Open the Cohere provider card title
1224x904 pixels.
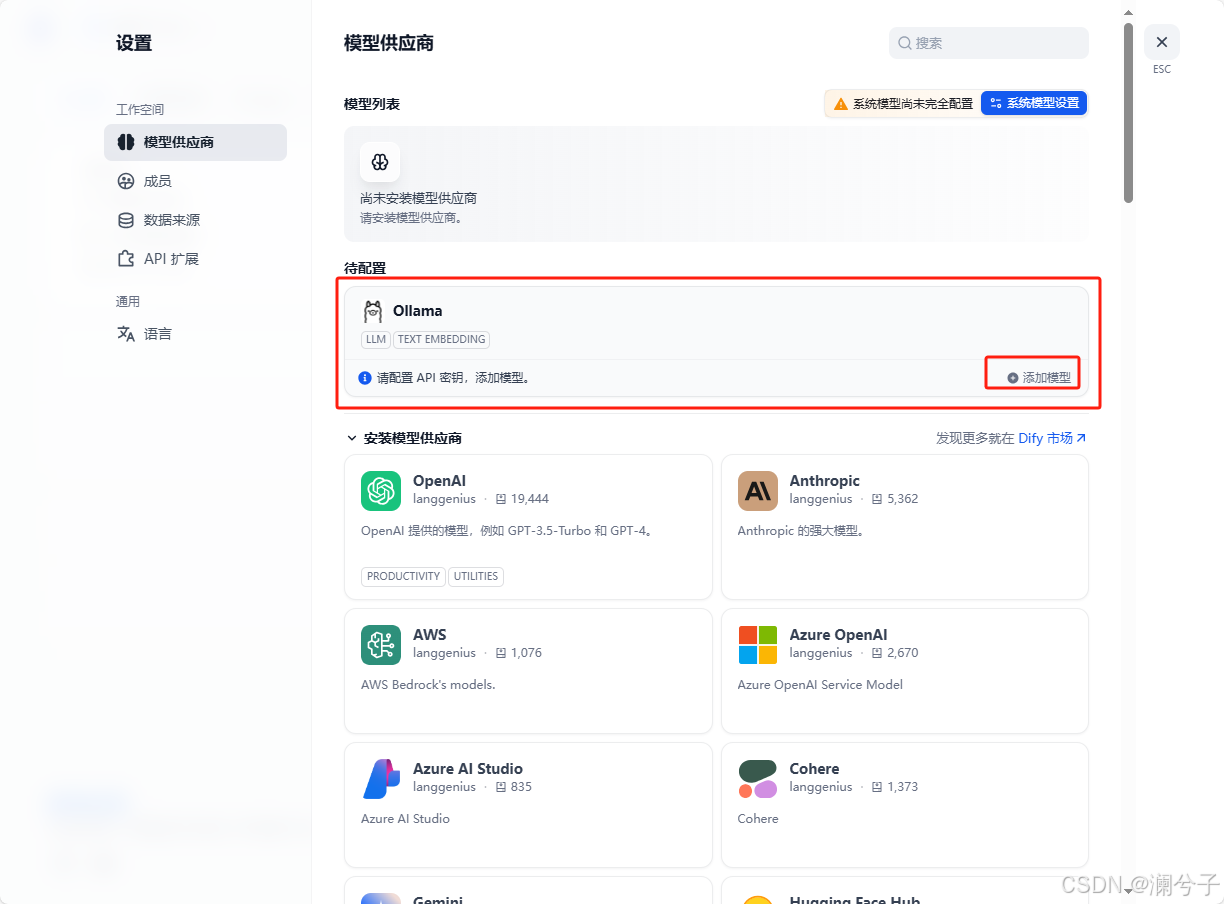tap(814, 769)
